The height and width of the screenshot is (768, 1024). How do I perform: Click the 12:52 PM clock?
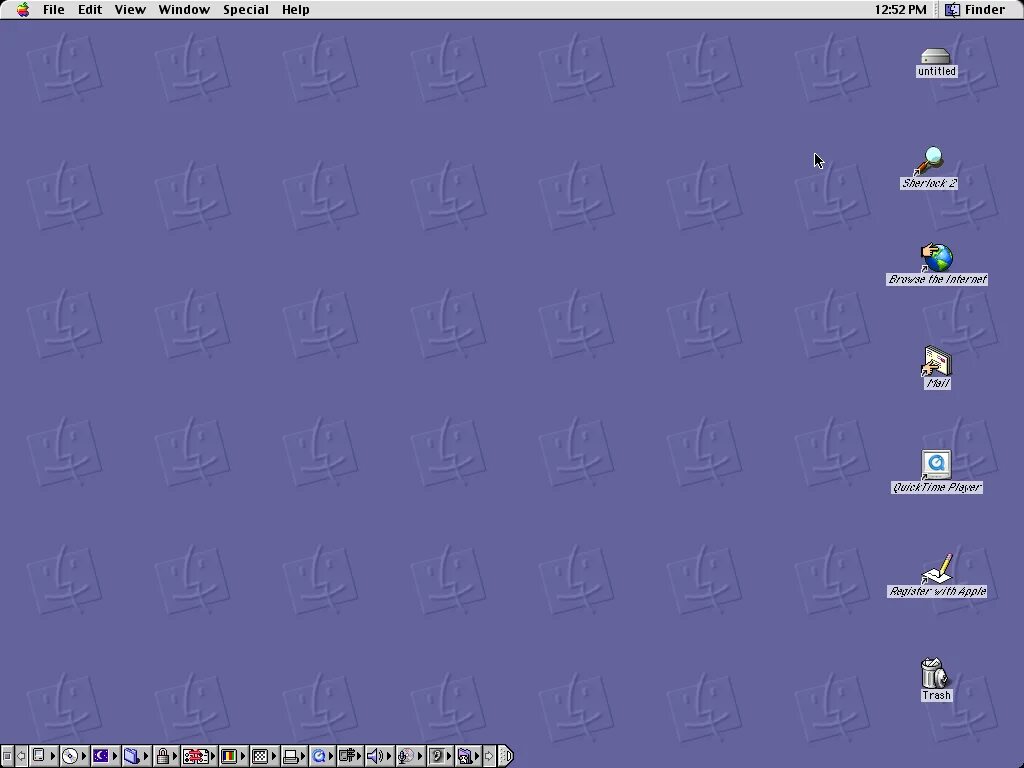tap(900, 9)
